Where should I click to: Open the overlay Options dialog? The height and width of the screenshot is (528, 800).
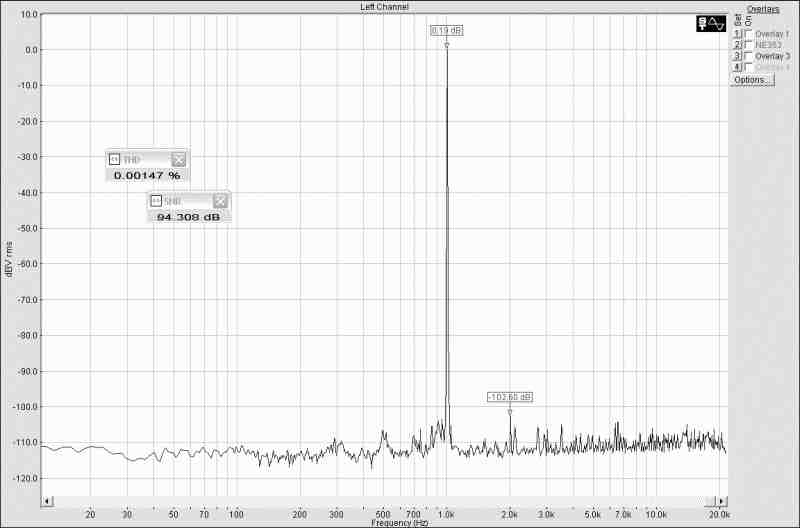coord(753,80)
